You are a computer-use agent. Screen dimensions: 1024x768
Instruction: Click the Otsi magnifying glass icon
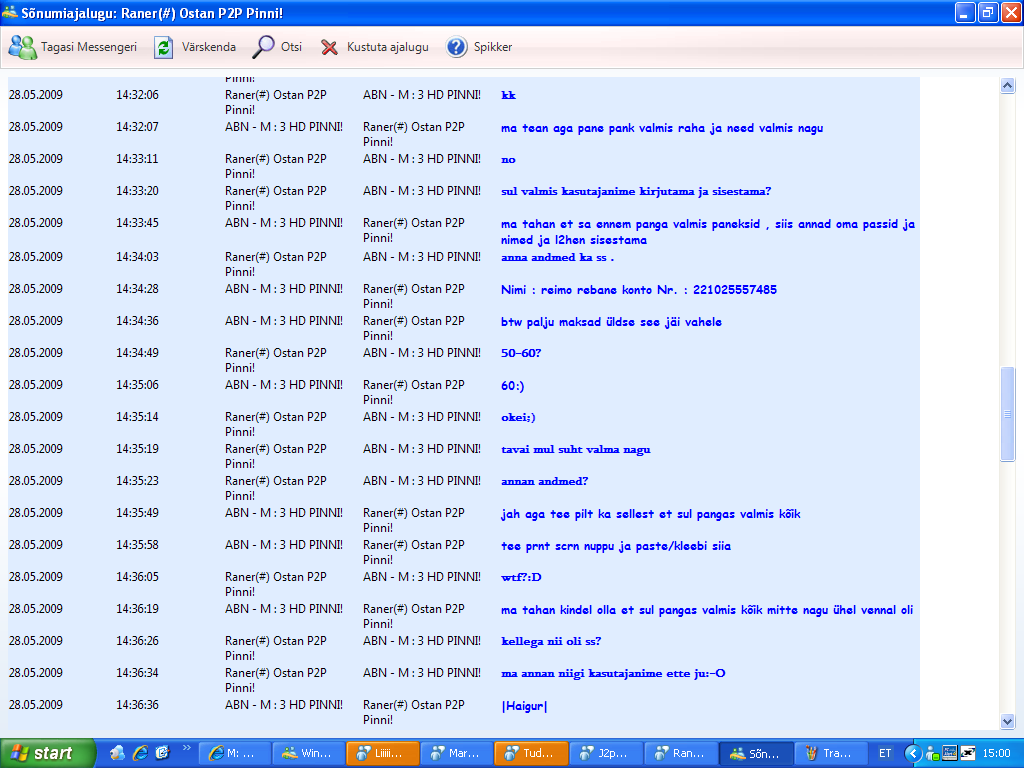click(264, 47)
